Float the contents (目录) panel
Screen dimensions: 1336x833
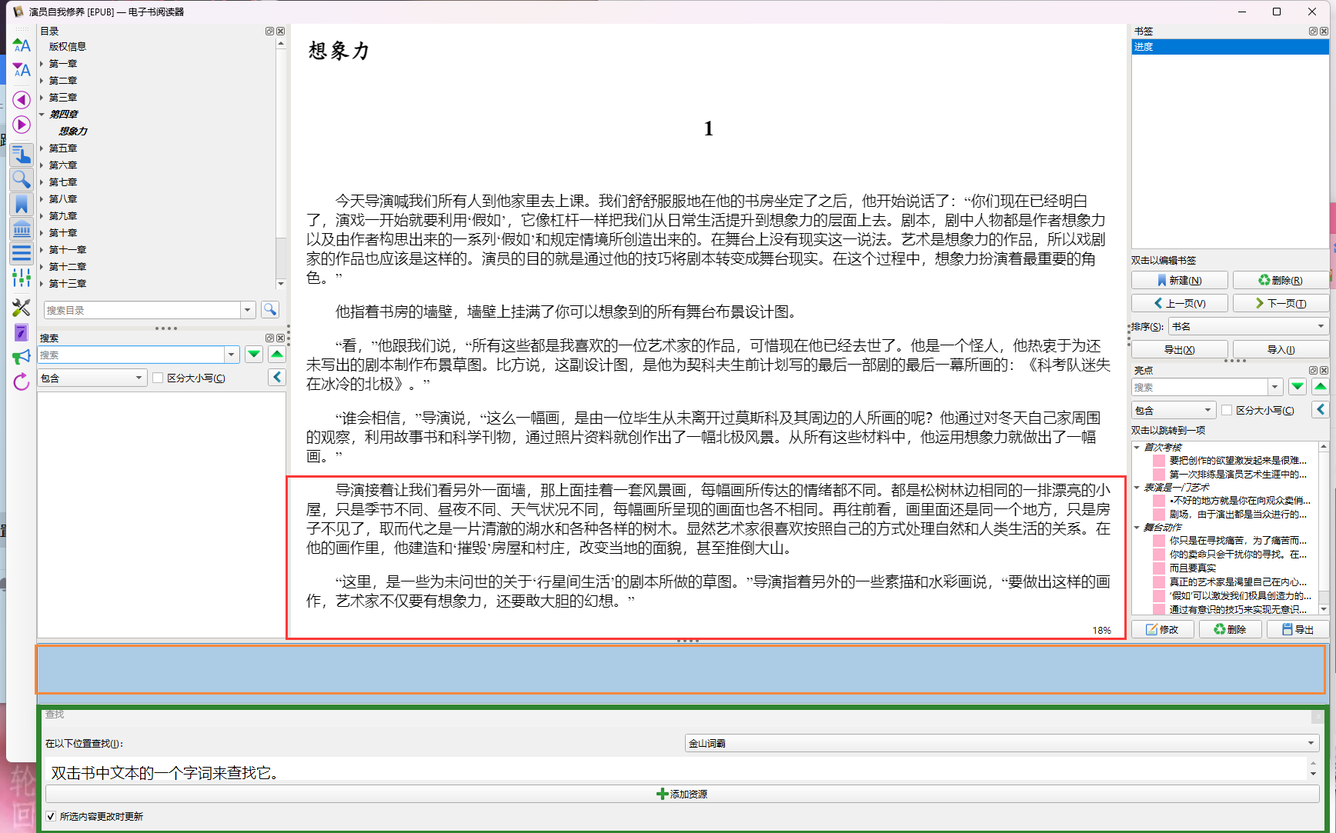(x=270, y=31)
